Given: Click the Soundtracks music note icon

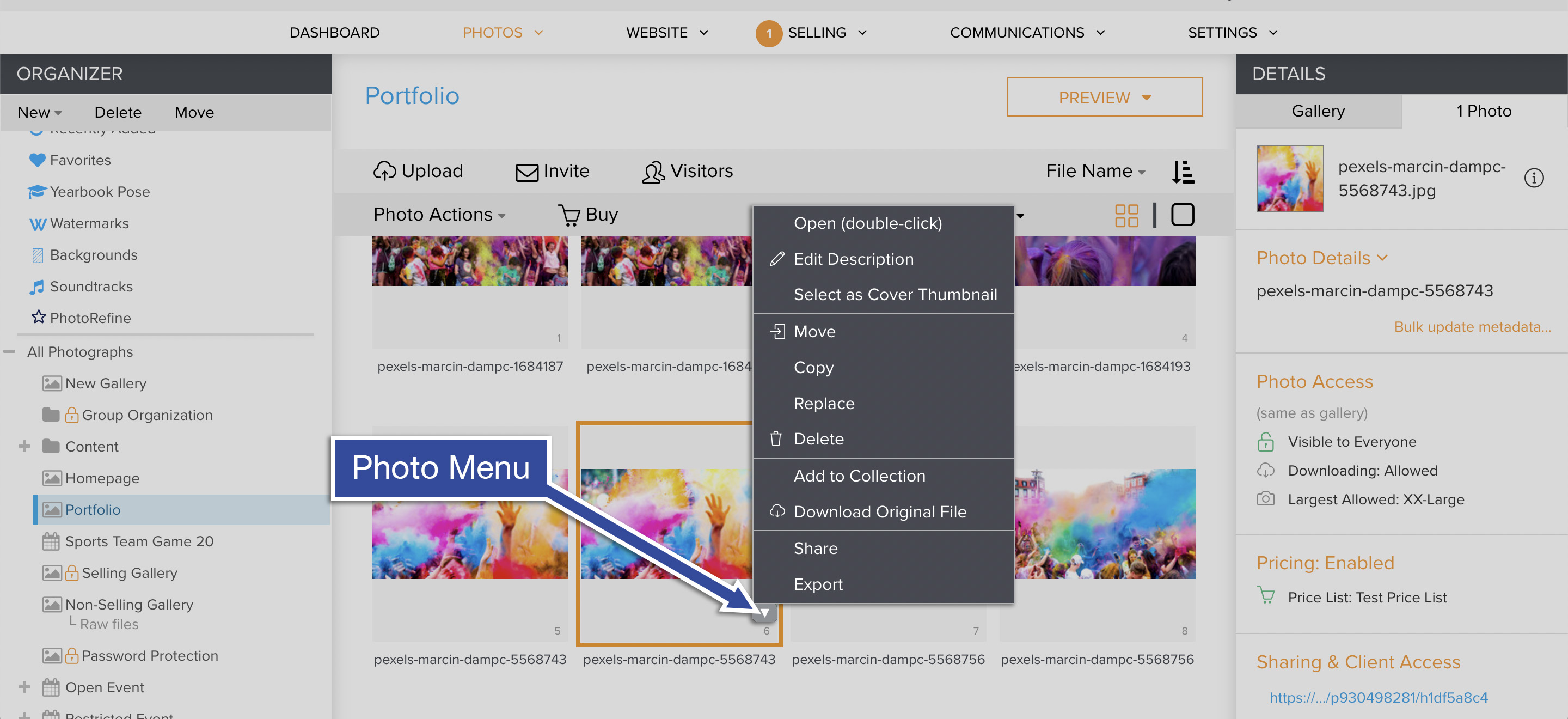Looking at the screenshot, I should 37,287.
